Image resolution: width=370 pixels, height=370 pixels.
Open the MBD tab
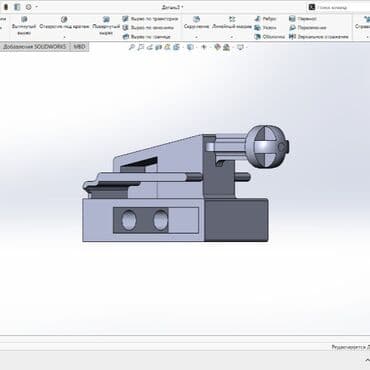pyautogui.click(x=79, y=47)
